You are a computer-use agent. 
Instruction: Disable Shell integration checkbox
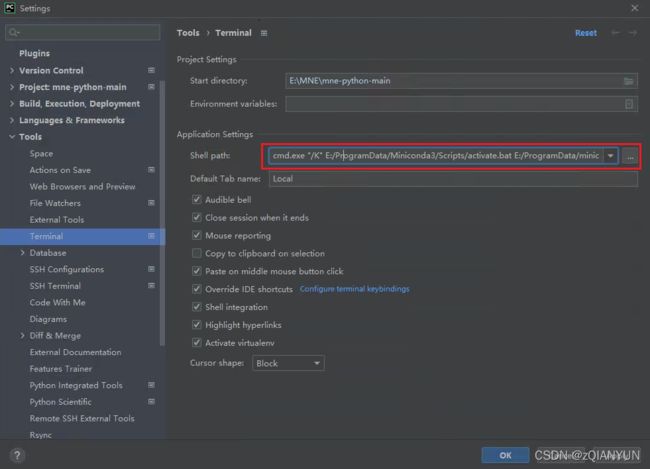[196, 307]
